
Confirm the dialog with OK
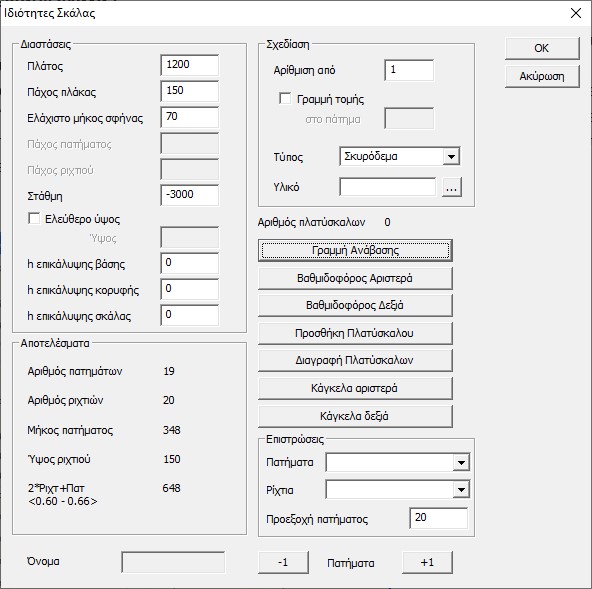542,48
